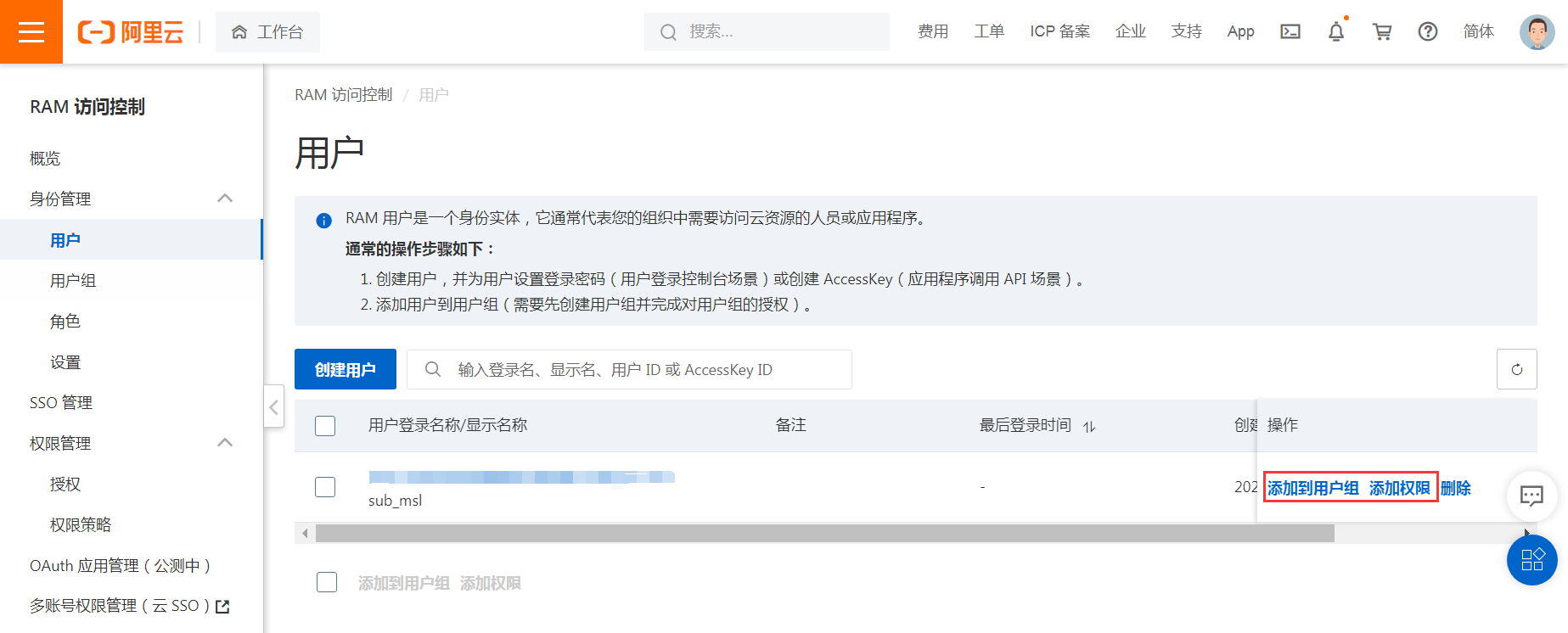Open the App menu
1568x633 pixels.
[1240, 31]
